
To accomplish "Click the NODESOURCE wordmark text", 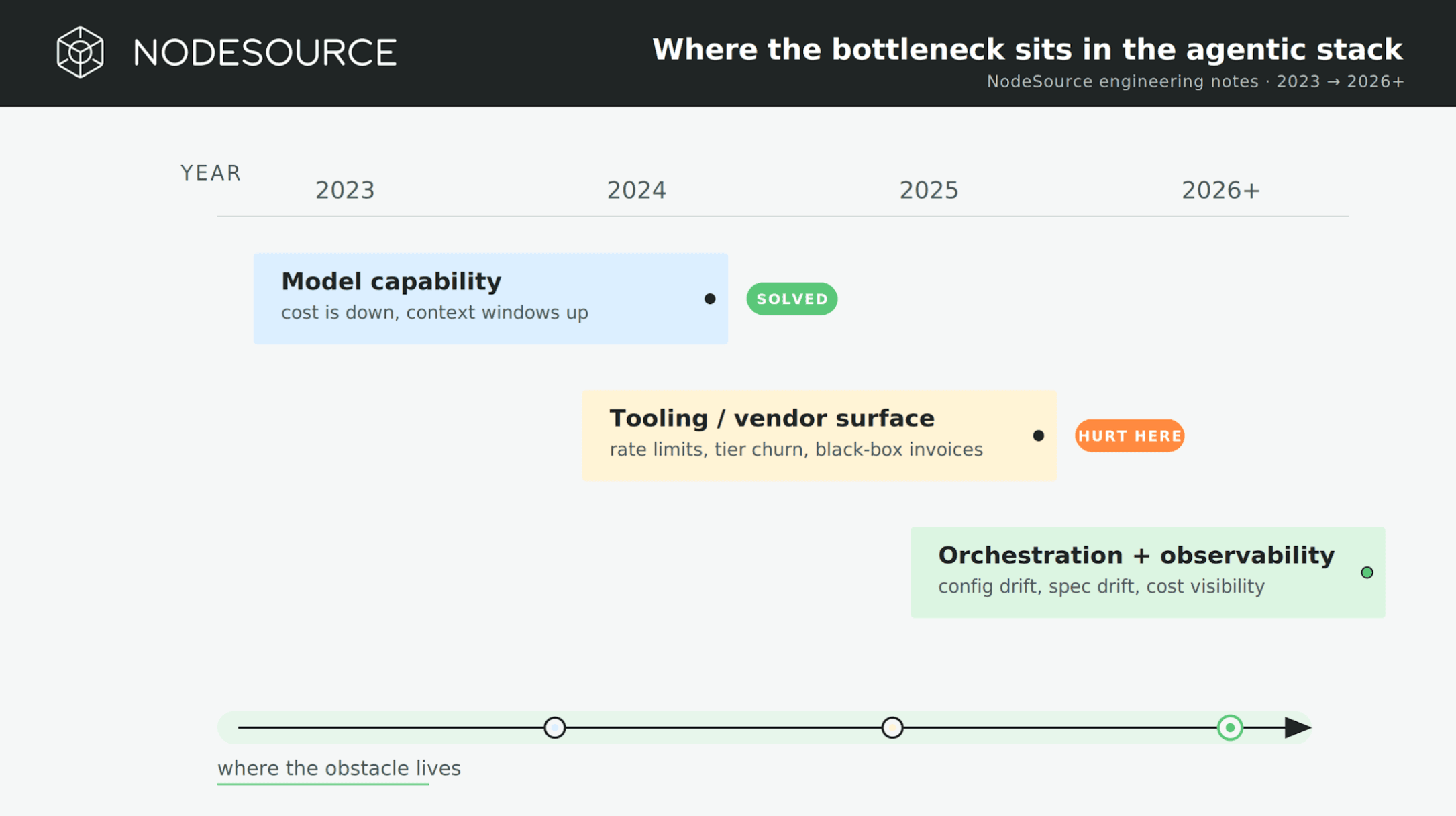I will click(x=265, y=53).
